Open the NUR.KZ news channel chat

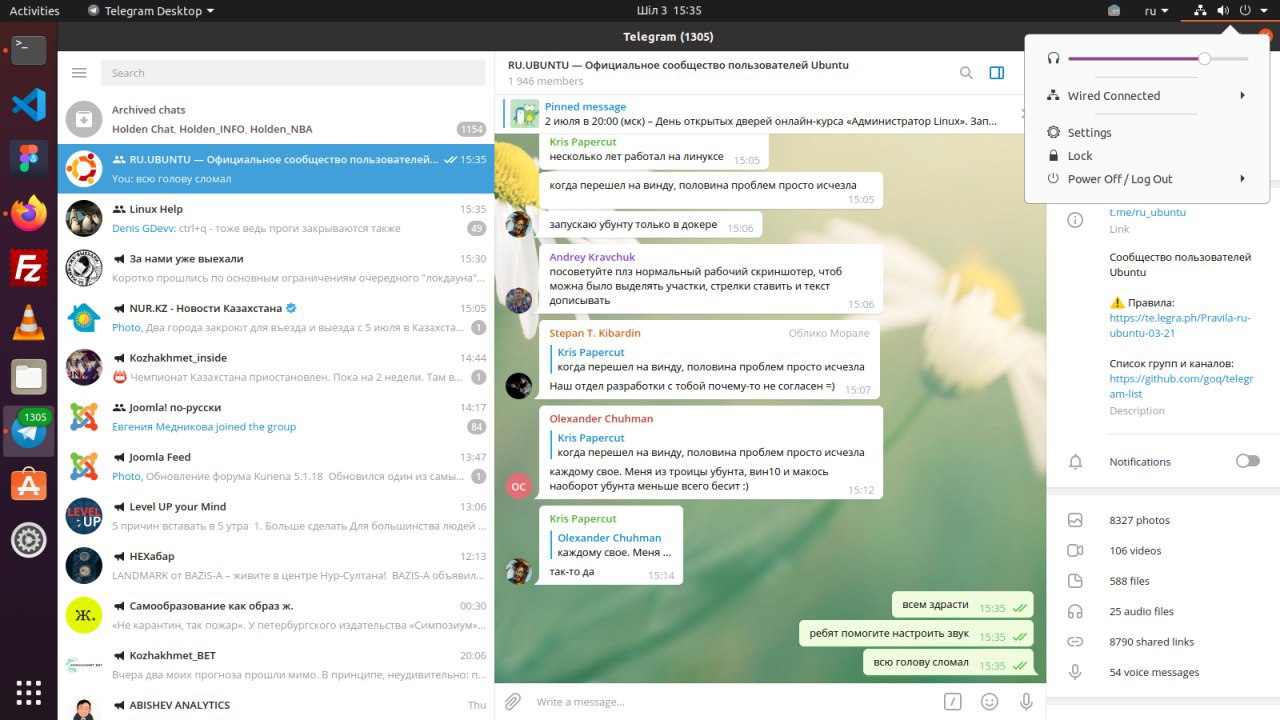tap(276, 318)
